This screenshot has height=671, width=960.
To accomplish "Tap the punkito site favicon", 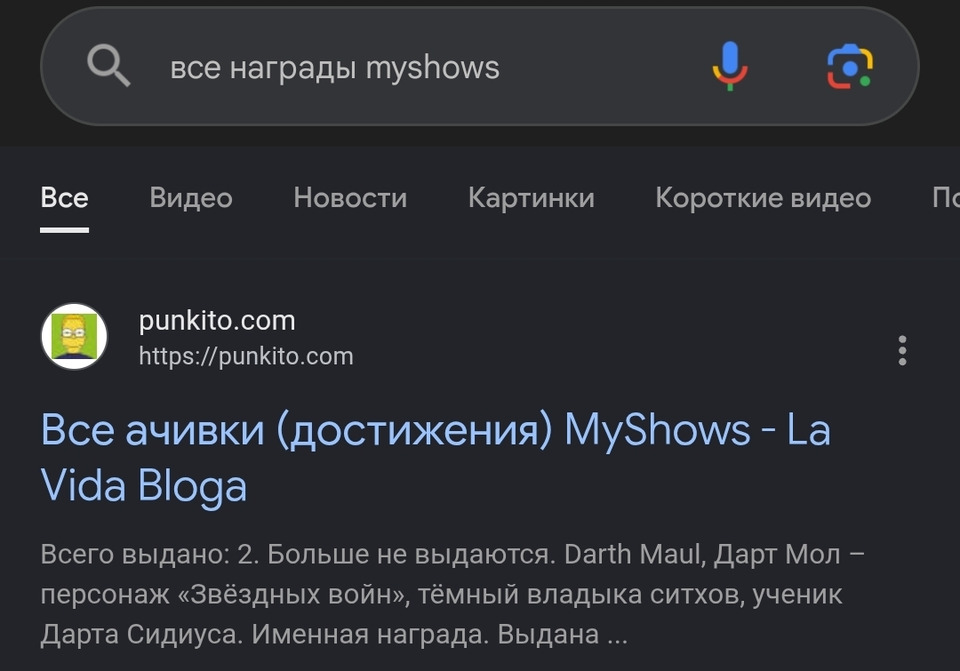I will (74, 336).
